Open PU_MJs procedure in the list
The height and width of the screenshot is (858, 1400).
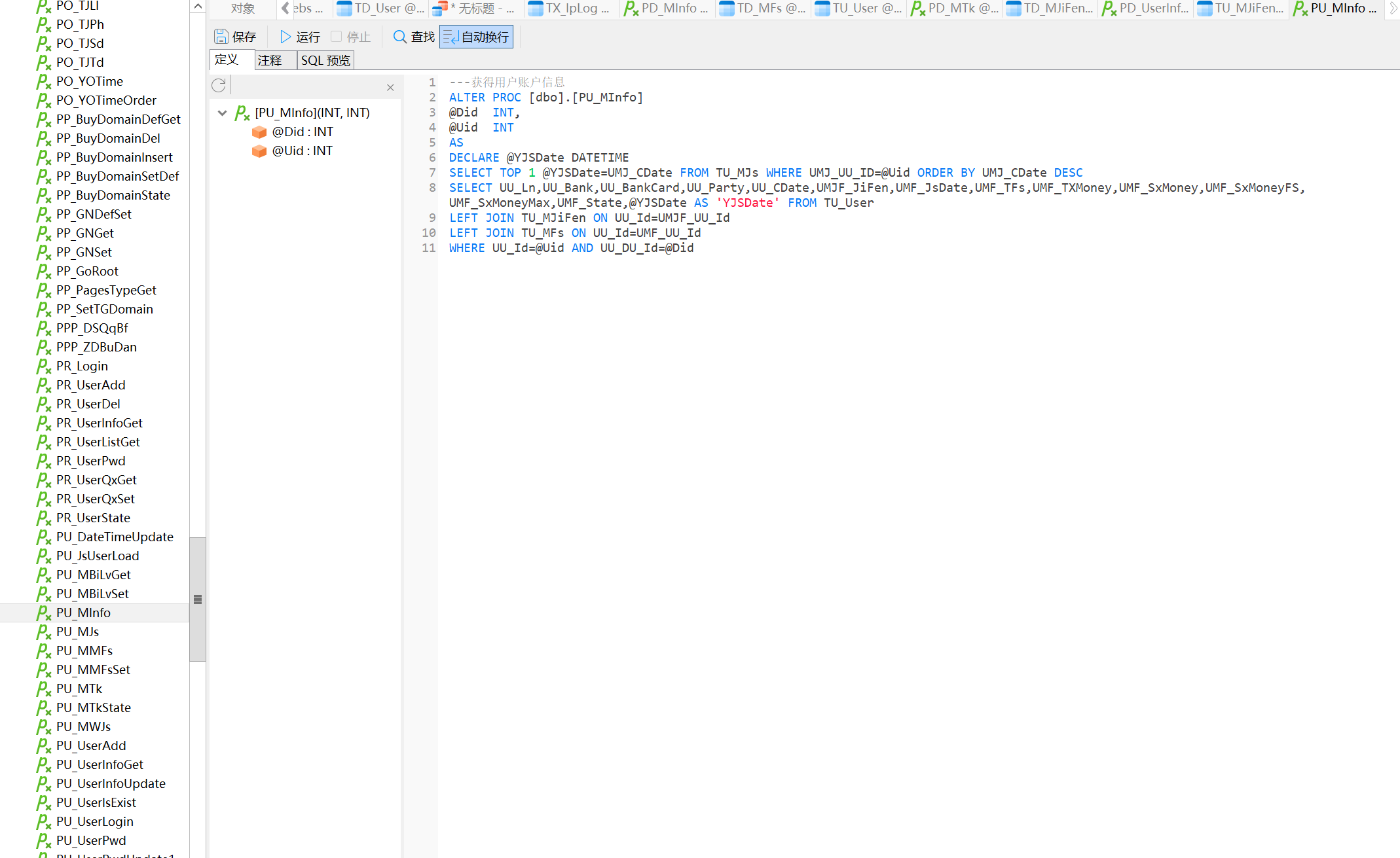click(x=77, y=632)
